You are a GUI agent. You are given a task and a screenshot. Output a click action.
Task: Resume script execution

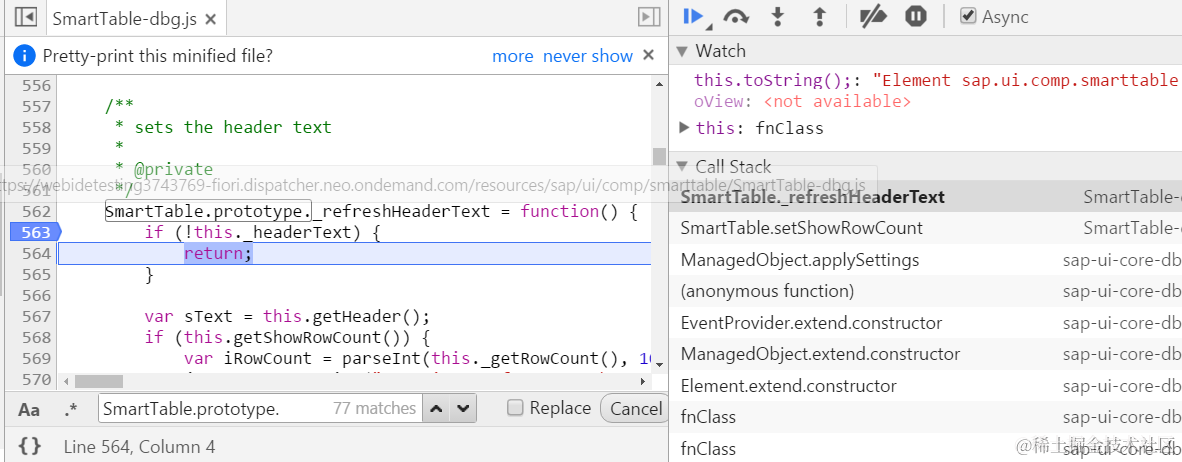[693, 17]
